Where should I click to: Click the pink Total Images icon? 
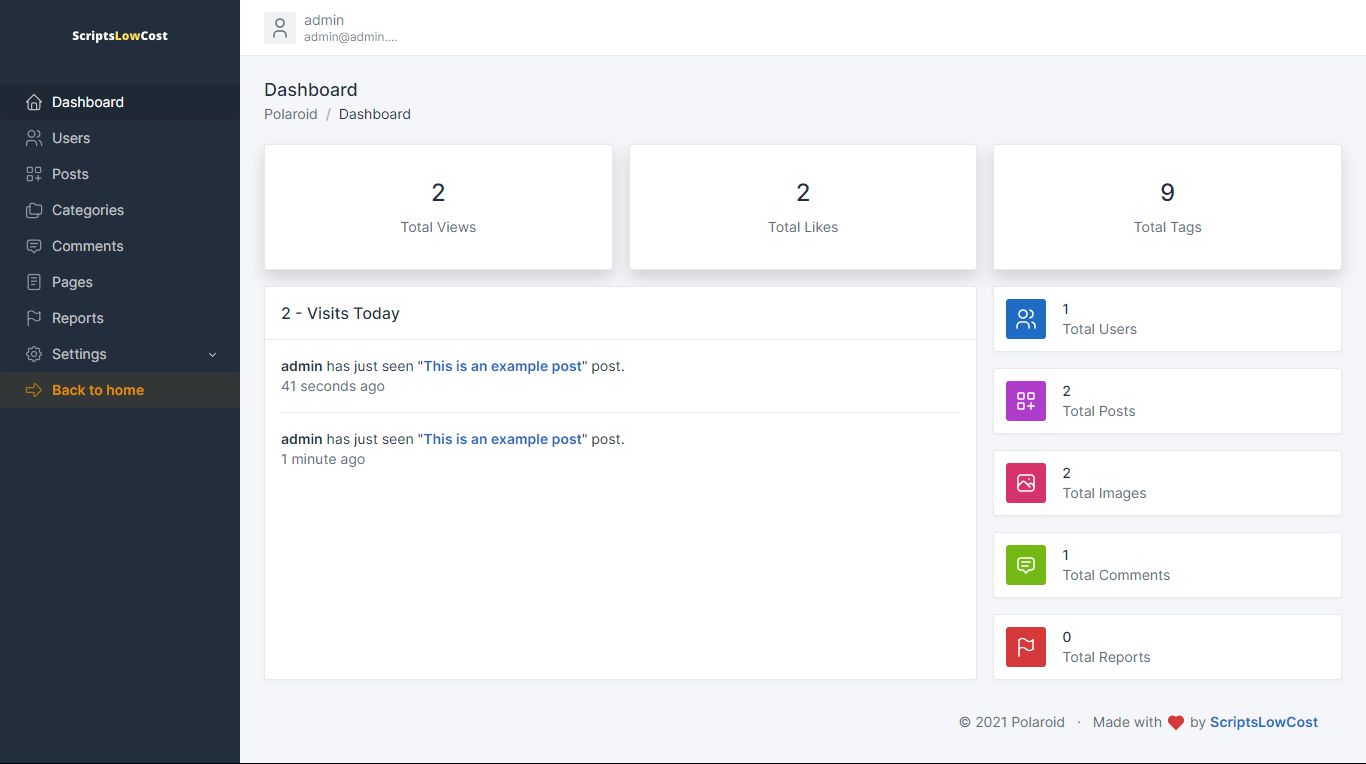(x=1025, y=483)
